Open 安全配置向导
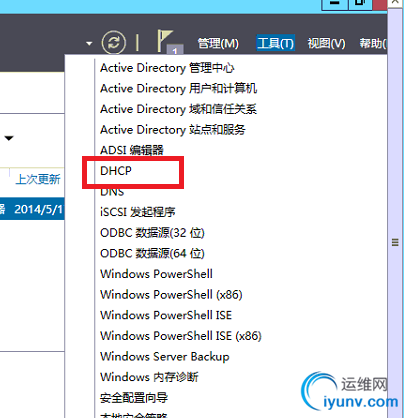 click(x=134, y=398)
